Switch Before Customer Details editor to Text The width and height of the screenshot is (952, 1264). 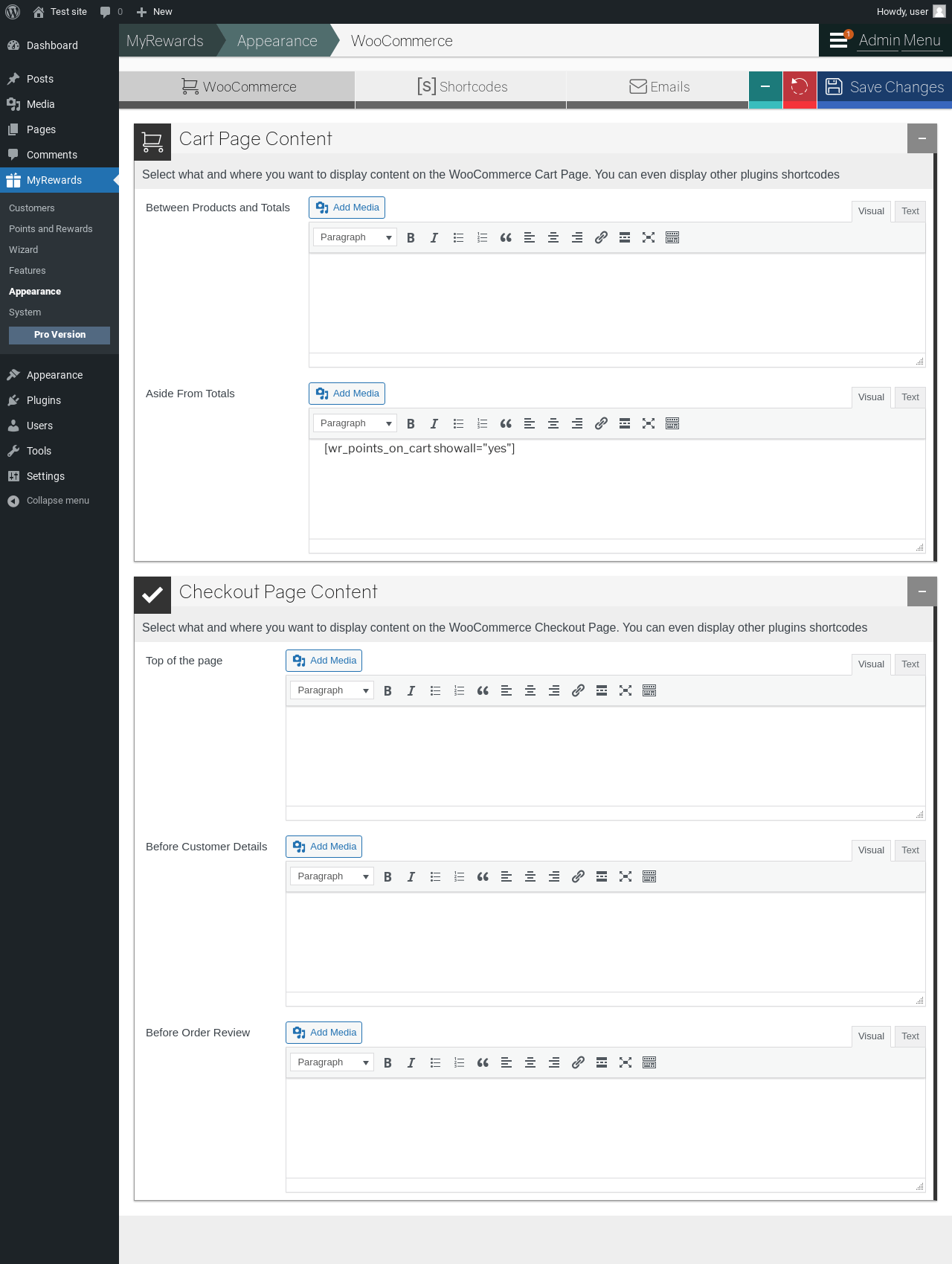pyautogui.click(x=910, y=850)
